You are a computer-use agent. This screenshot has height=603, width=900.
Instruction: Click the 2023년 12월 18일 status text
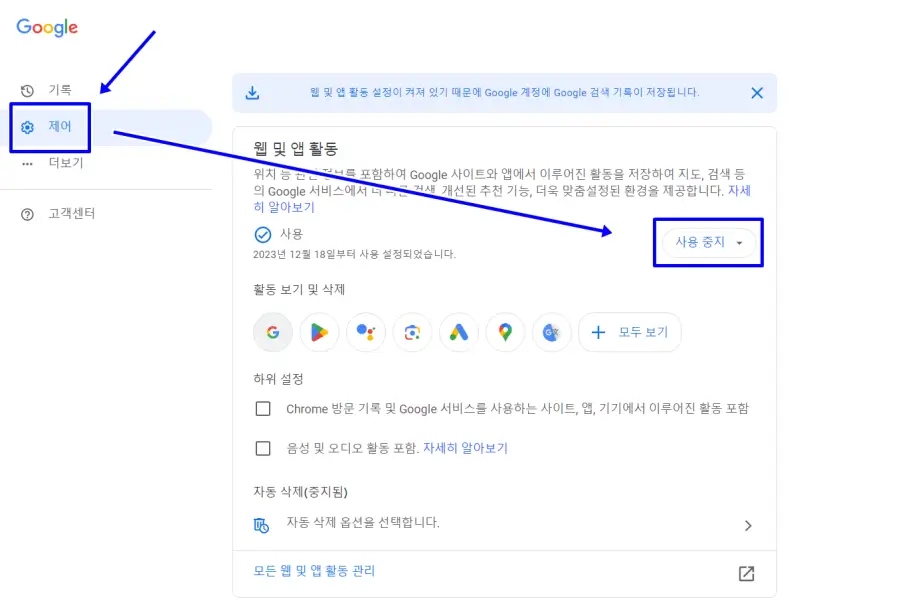[x=354, y=254]
